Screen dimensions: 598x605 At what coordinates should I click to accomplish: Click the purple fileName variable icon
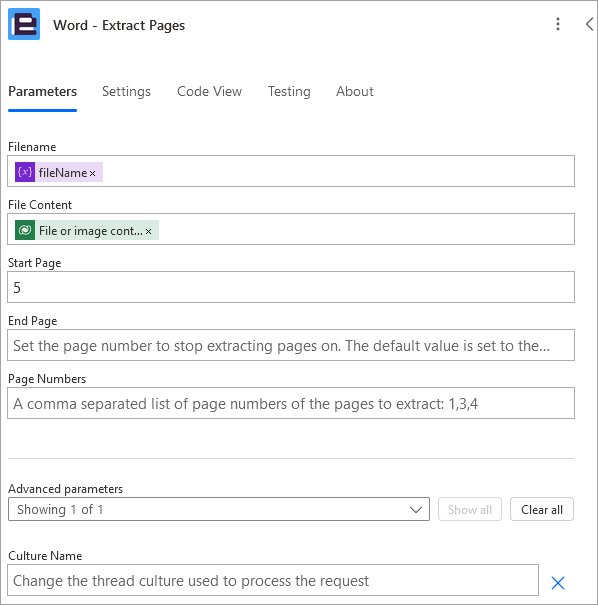(25, 172)
